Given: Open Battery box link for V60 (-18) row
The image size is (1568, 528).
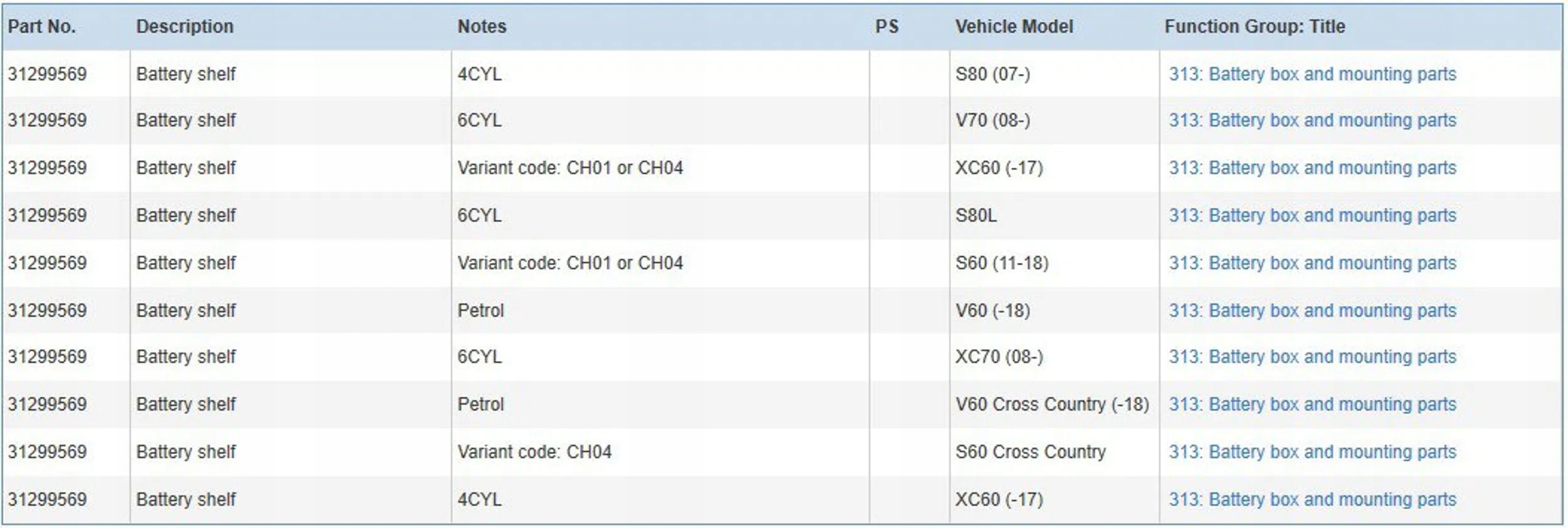Looking at the screenshot, I should (x=1311, y=311).
